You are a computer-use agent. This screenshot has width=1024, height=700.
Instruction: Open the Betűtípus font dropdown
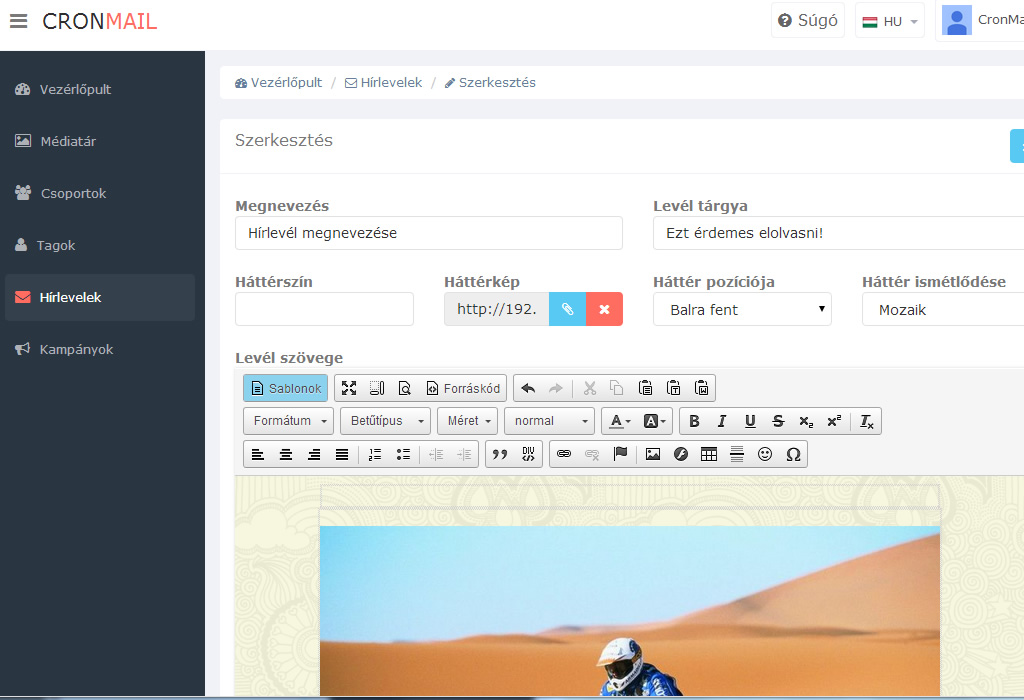385,421
